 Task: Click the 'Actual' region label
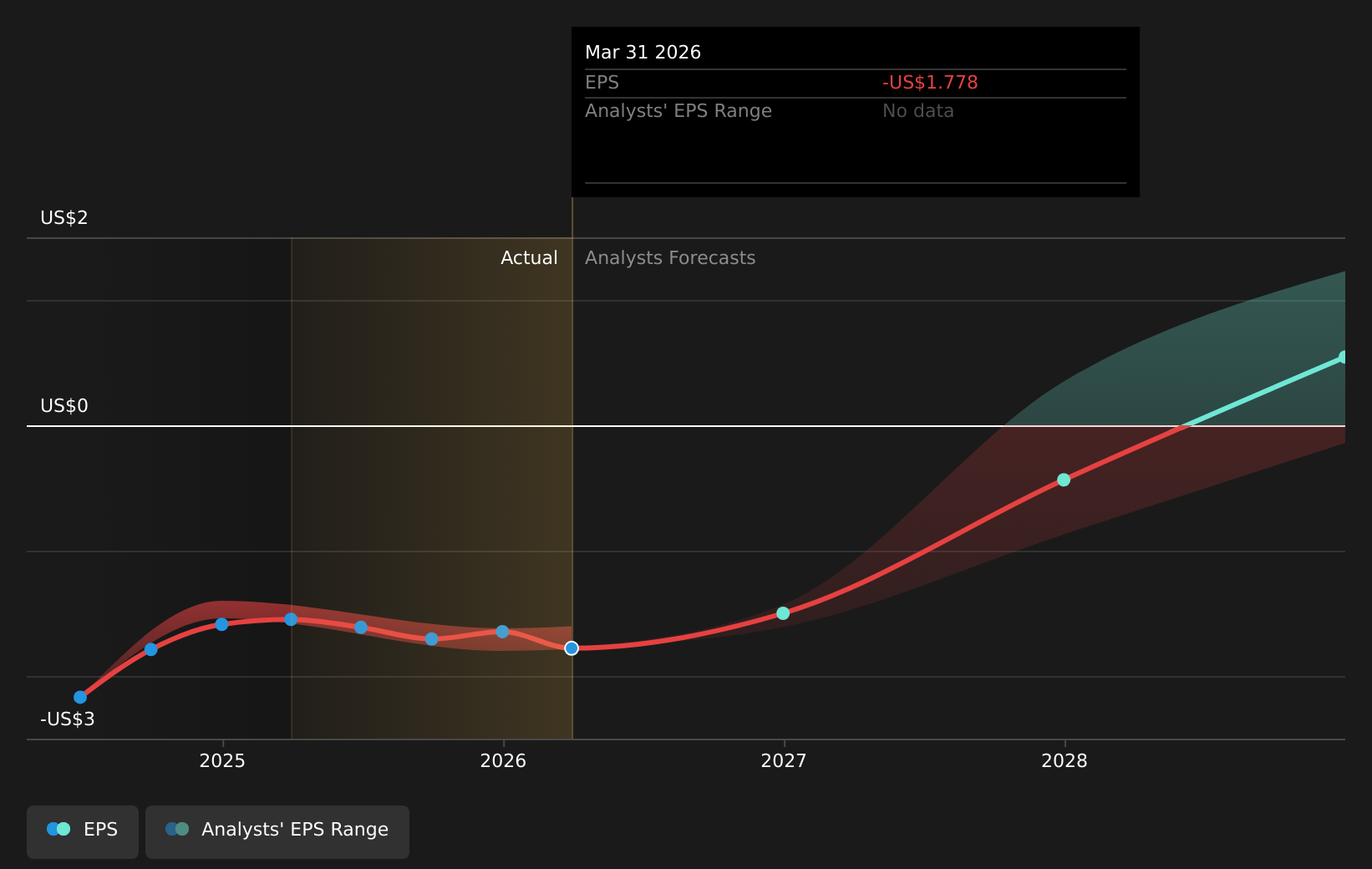(529, 258)
